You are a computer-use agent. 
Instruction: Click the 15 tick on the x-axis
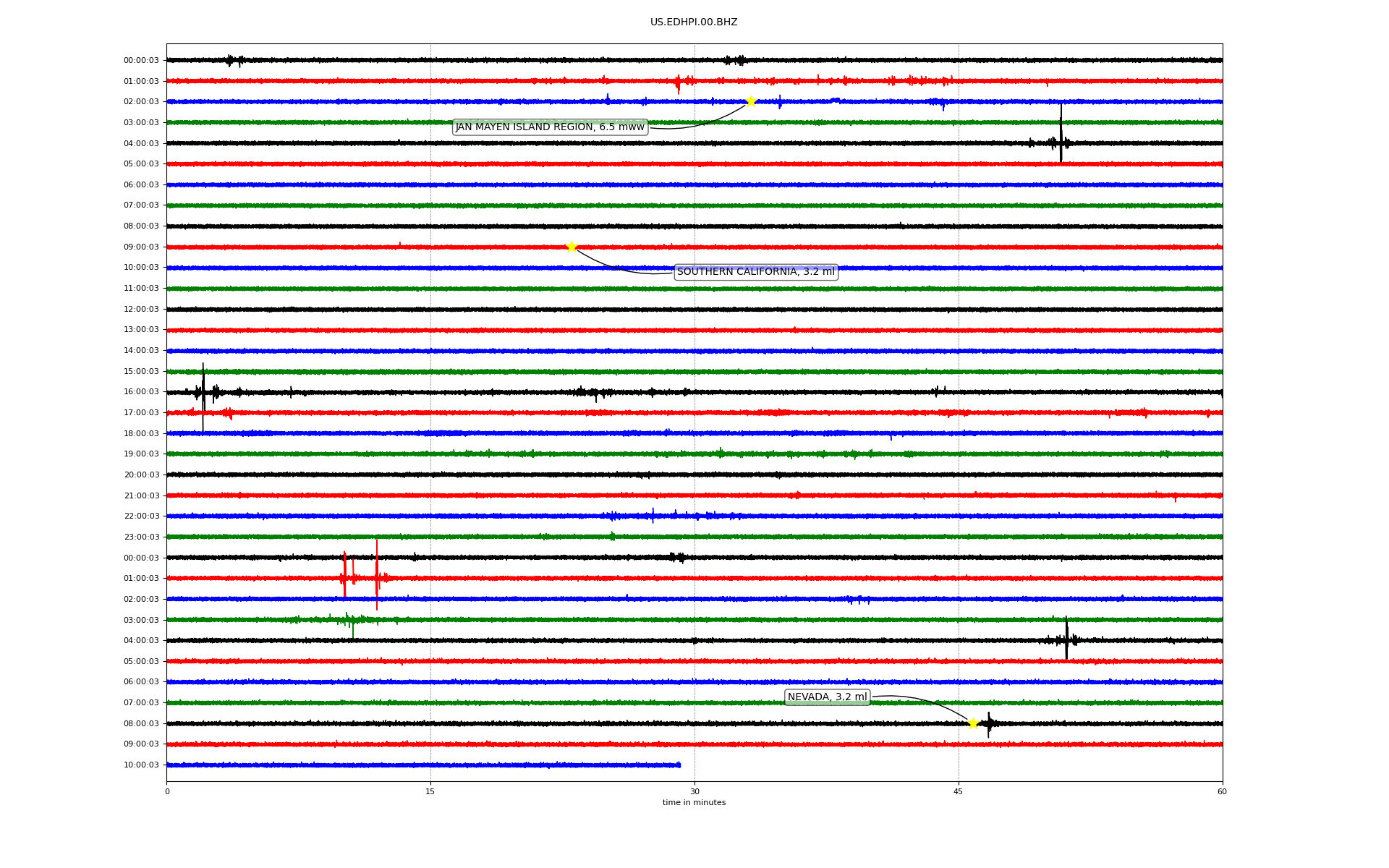tap(430, 792)
